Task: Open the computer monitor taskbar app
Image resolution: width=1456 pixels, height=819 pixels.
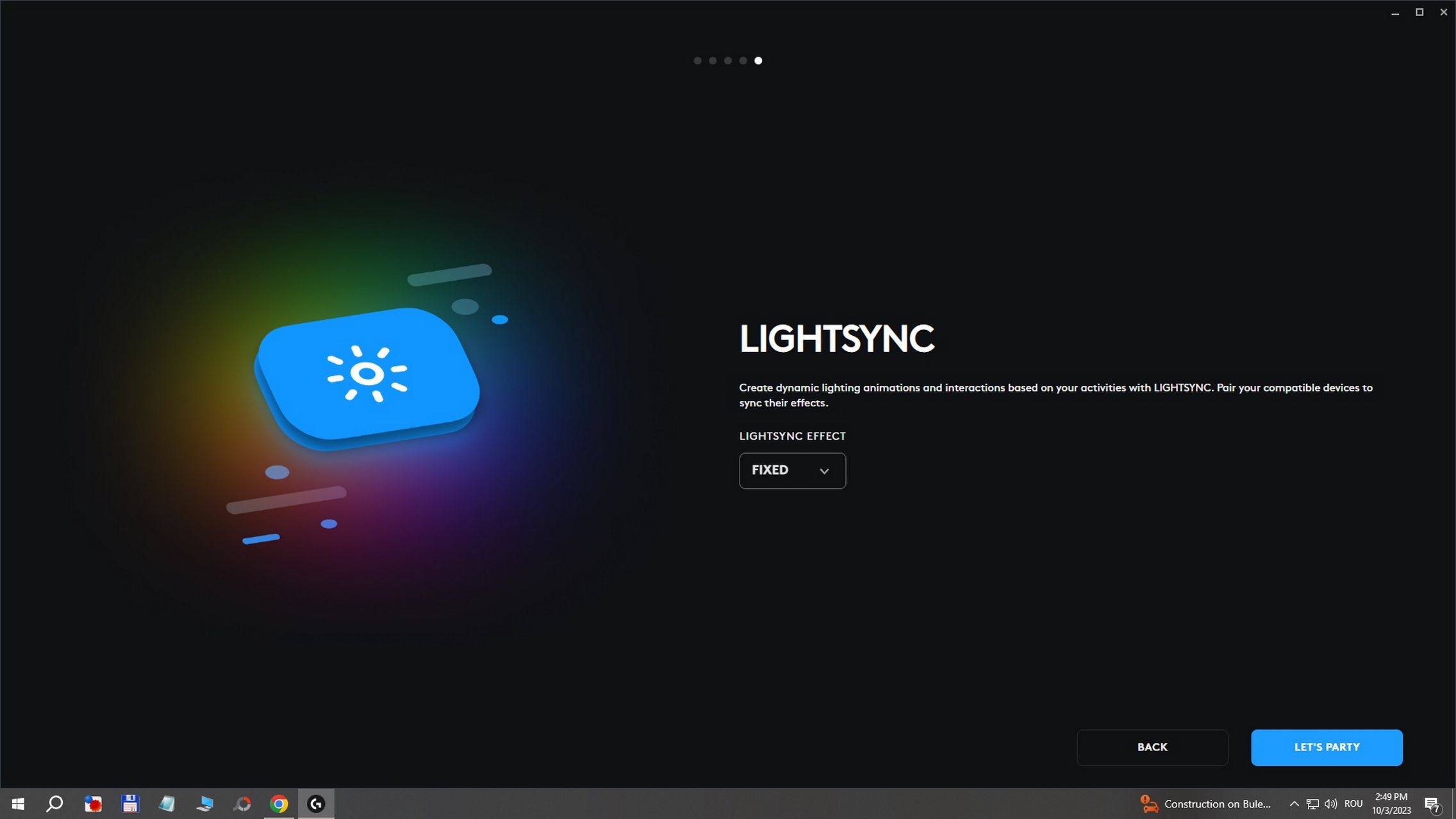Action: pyautogui.click(x=205, y=804)
